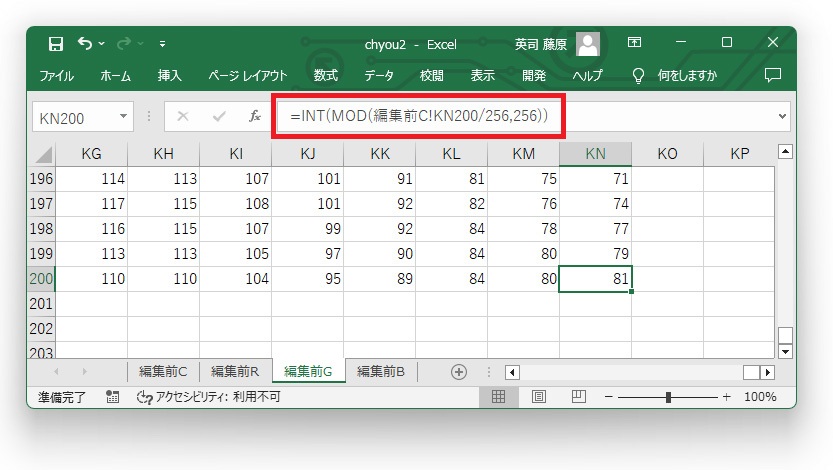Select column header KJ
This screenshot has height=470, width=833.
[308, 154]
